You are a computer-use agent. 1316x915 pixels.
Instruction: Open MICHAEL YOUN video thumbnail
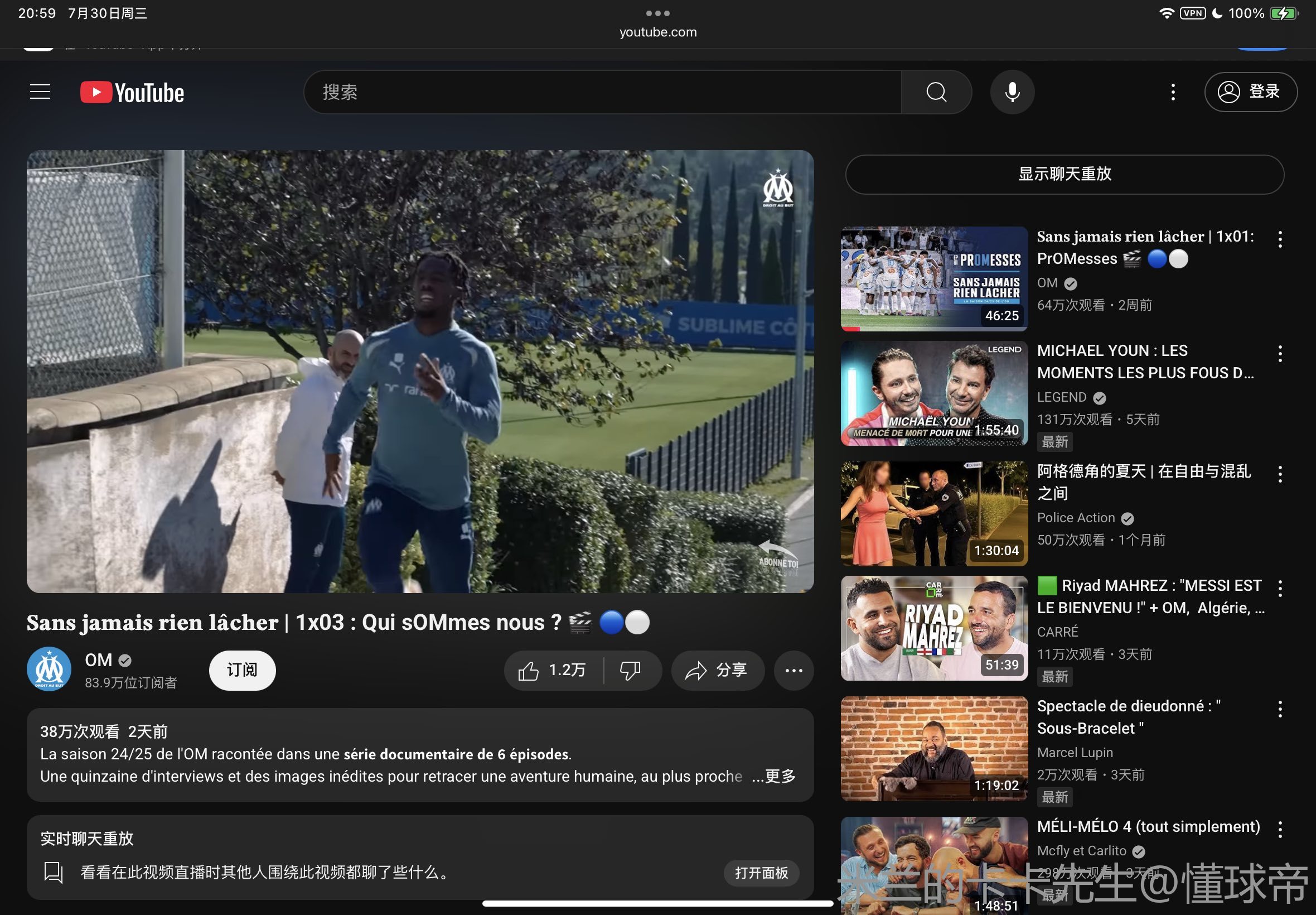[x=934, y=393]
